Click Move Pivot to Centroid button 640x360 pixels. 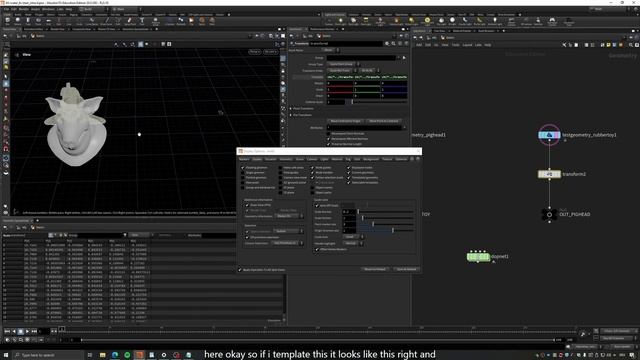384,121
